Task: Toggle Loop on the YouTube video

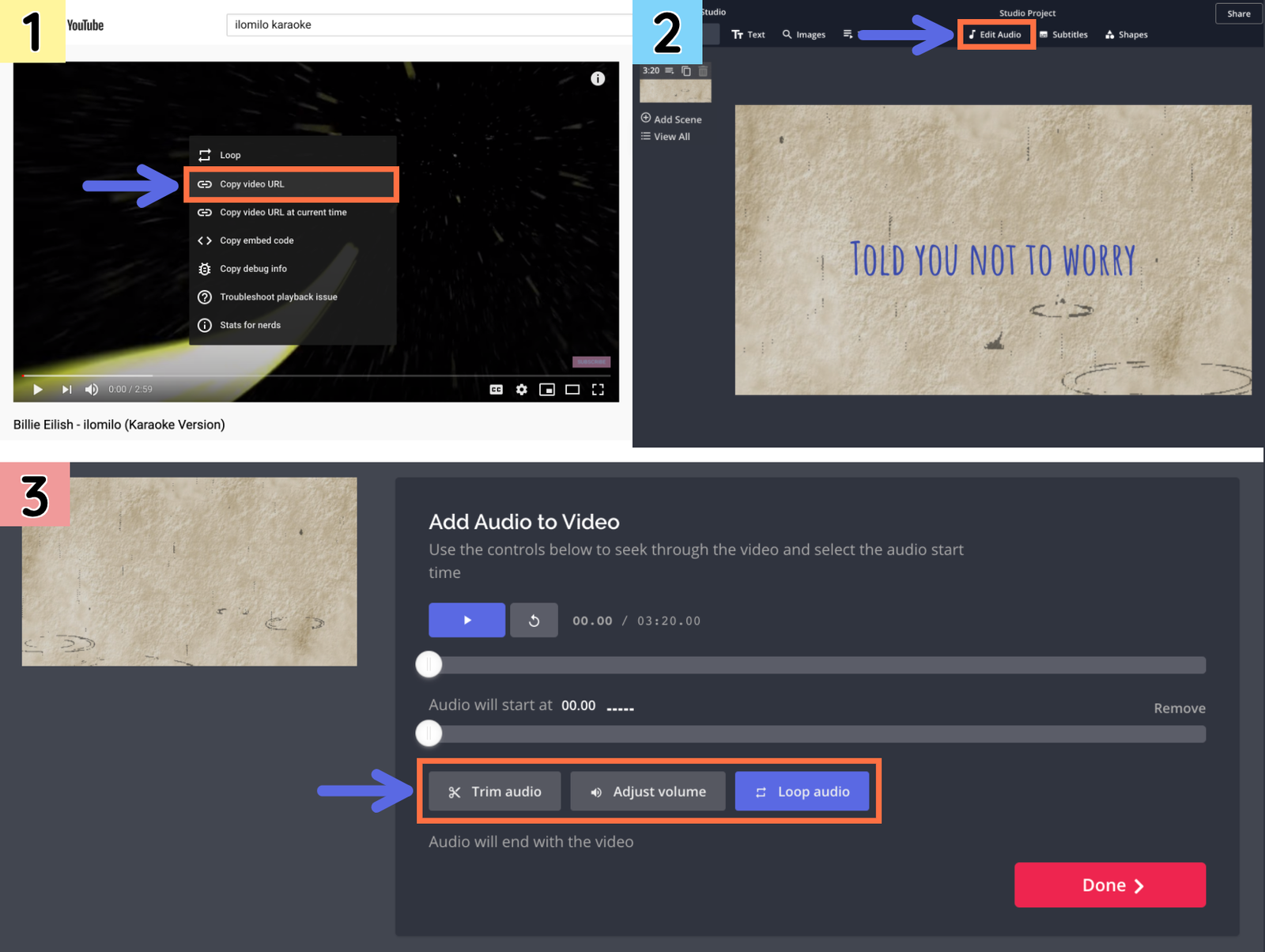Action: coord(229,155)
